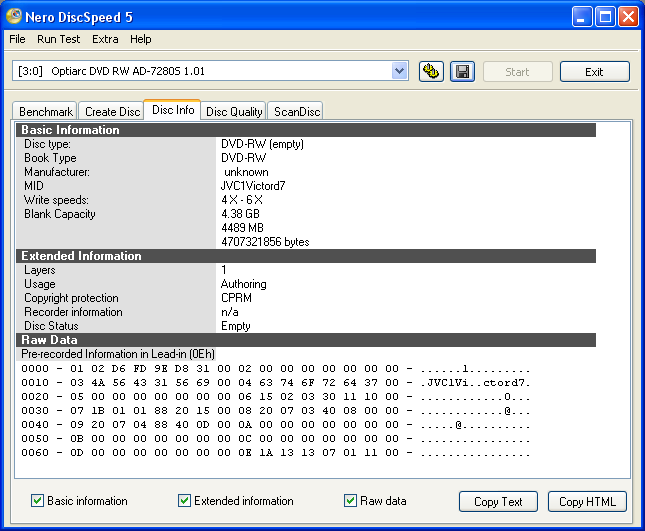Click the 'Layers' label
Viewport: 645px width, 531px height.
39,270
